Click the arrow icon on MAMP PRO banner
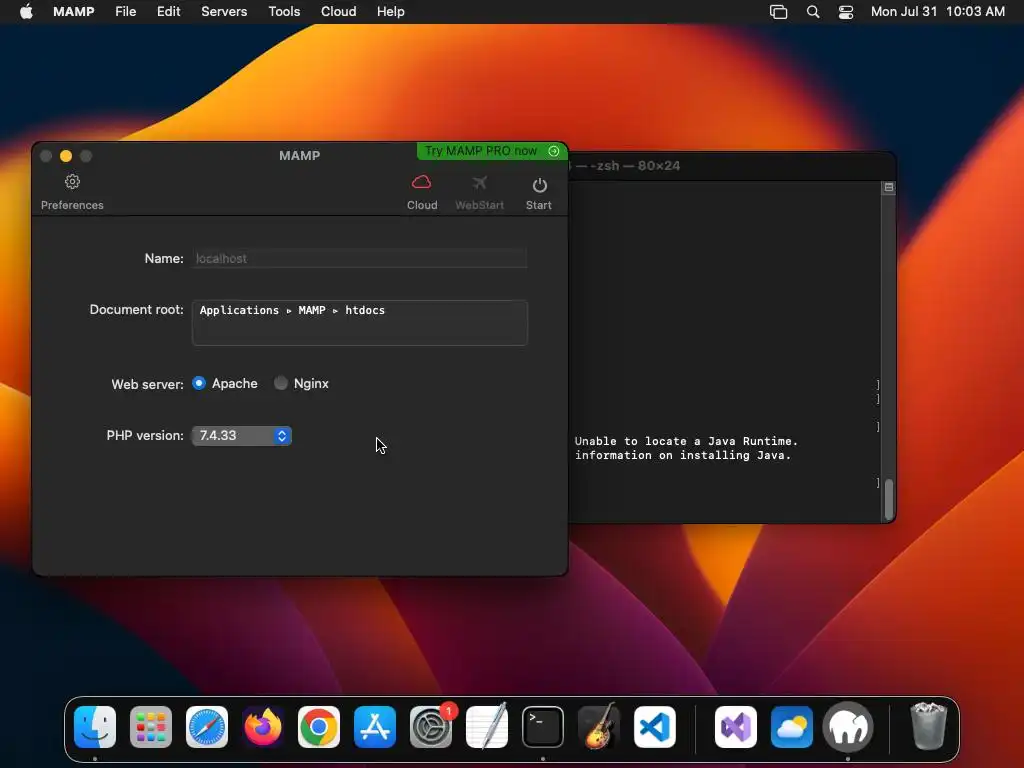The width and height of the screenshot is (1024, 768). tap(554, 151)
